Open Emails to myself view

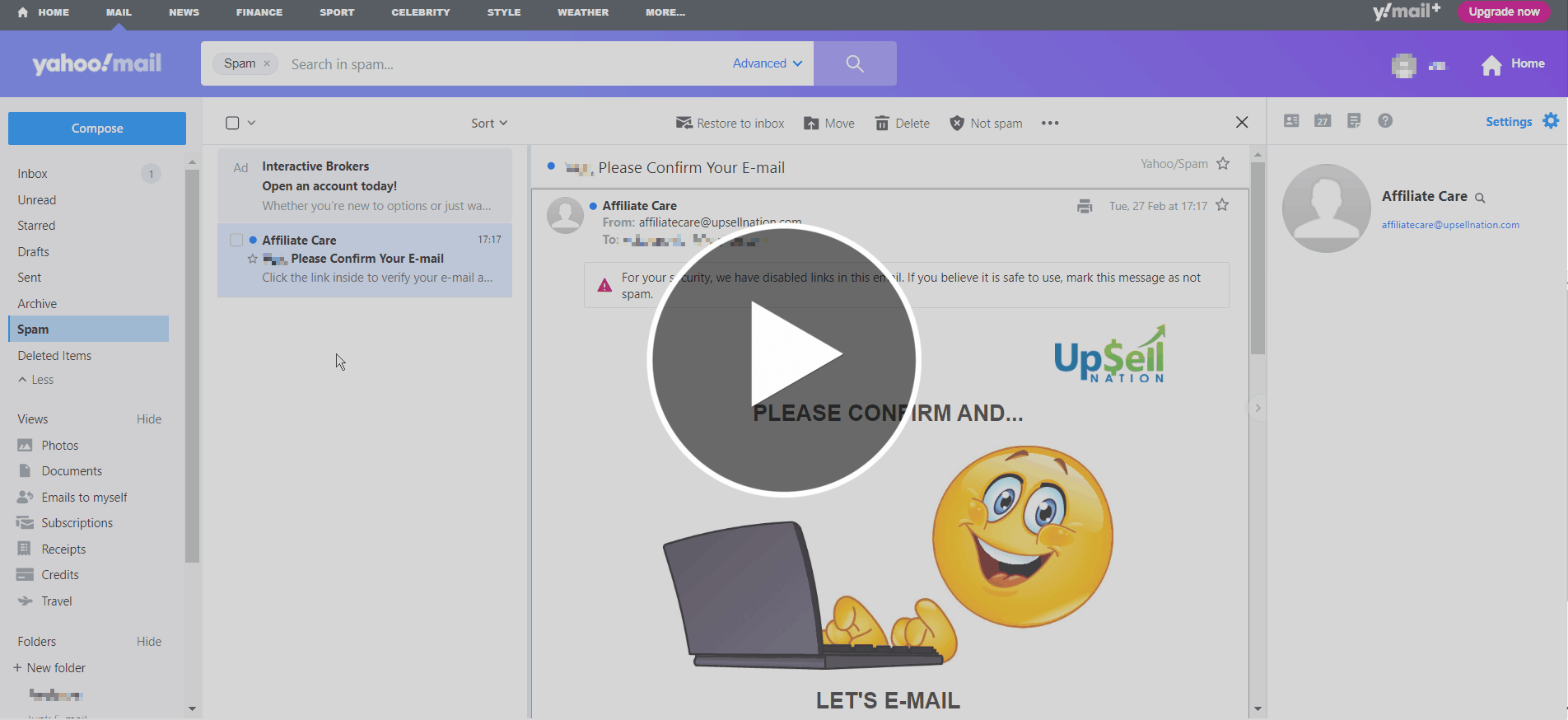72,498
